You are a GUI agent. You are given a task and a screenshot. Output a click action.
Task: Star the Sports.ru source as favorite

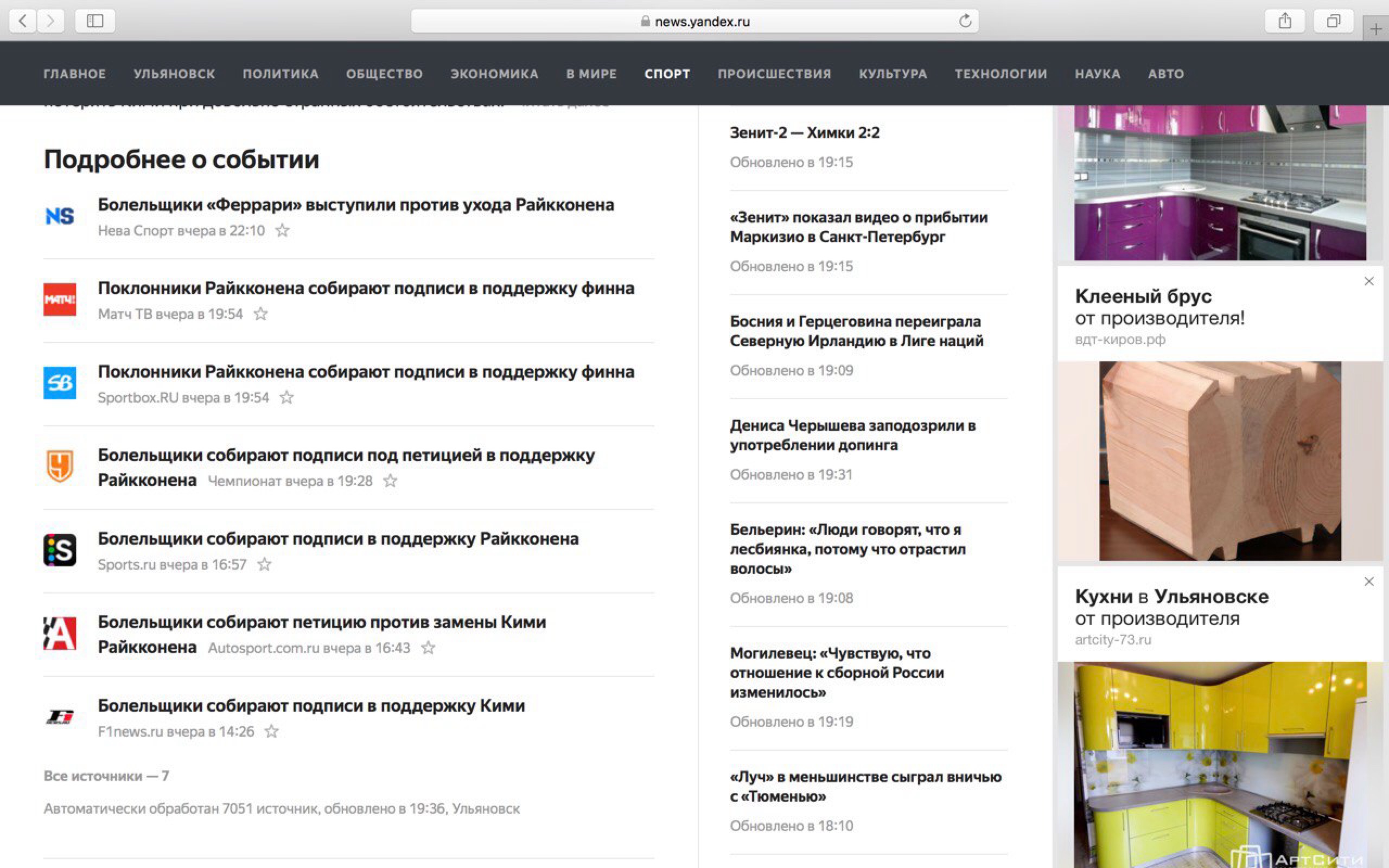tap(264, 564)
